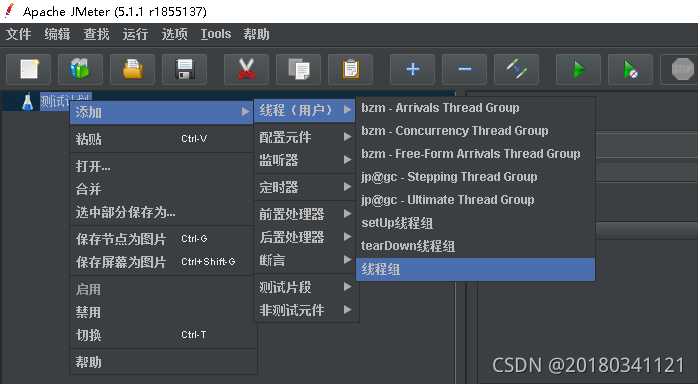
Task: Click the New test plan toolbar icon
Action: pyautogui.click(x=28, y=69)
